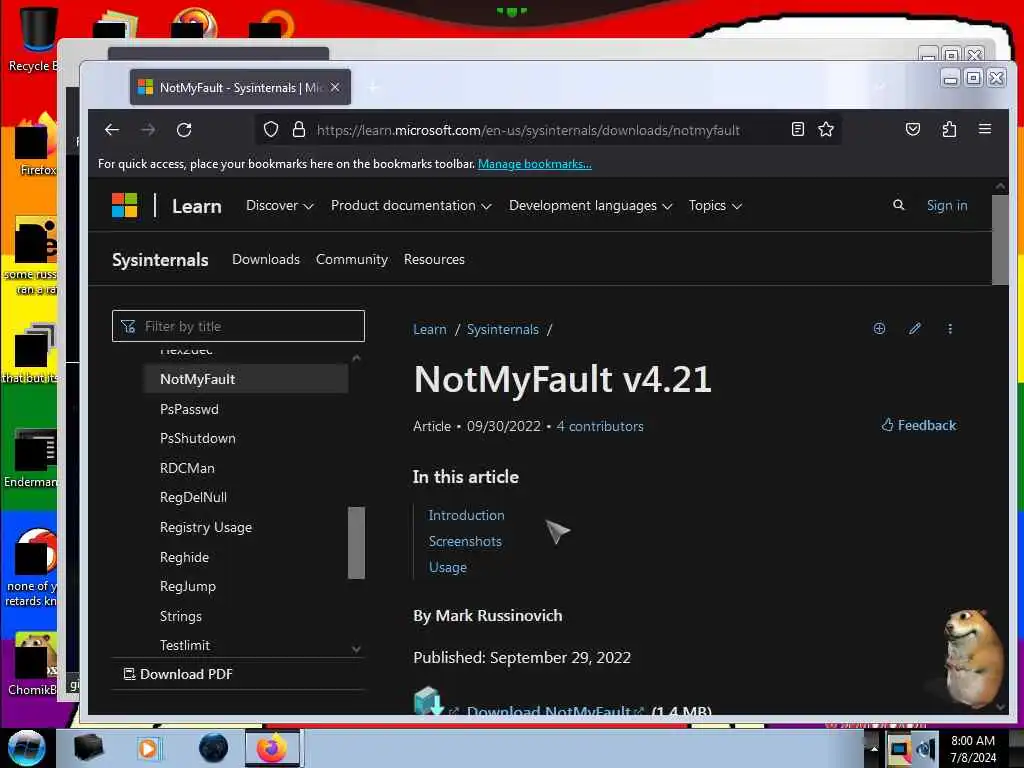
Task: Jump to Screenshots section
Action: click(465, 541)
